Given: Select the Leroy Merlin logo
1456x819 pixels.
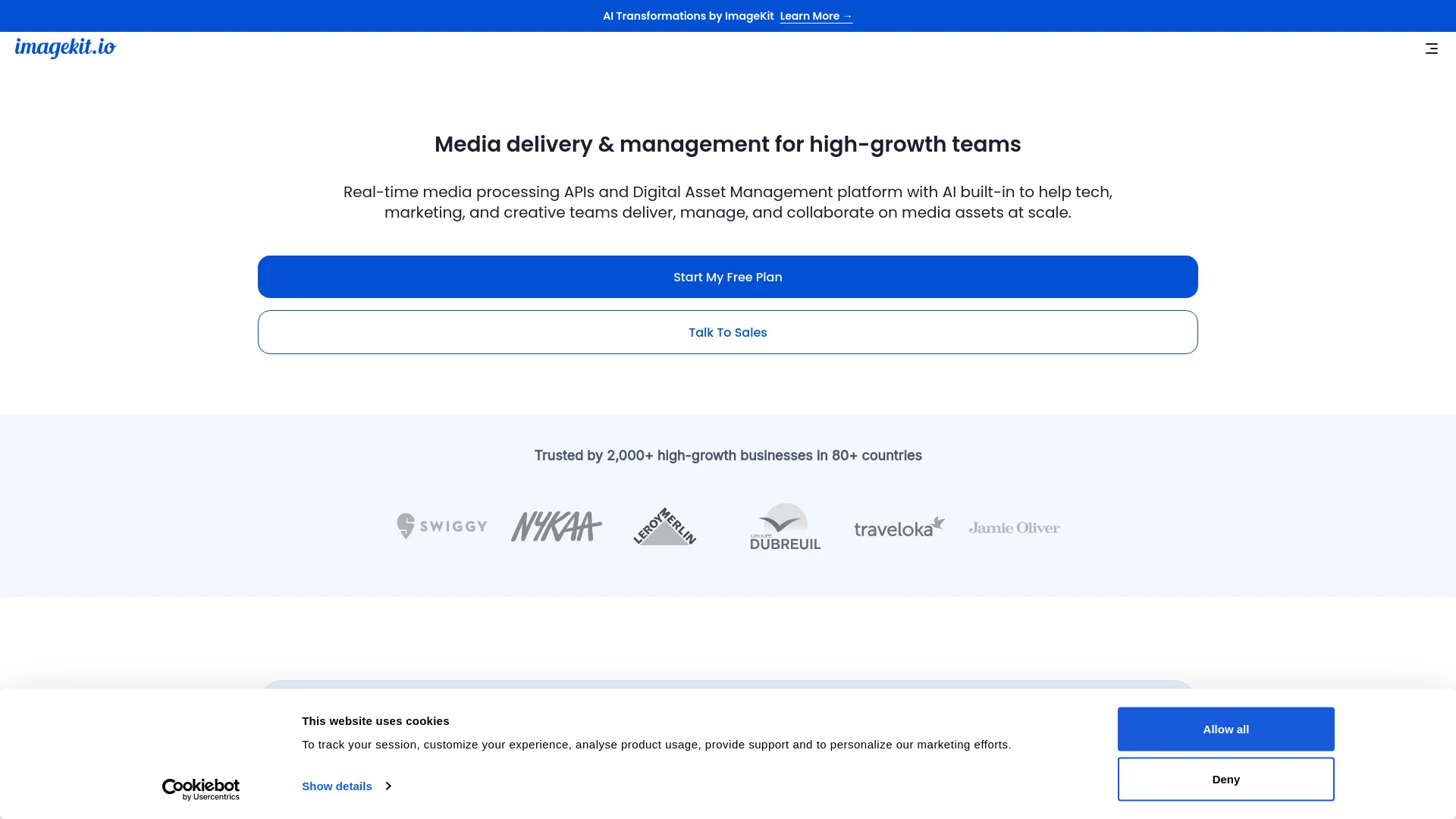Looking at the screenshot, I should 664,526.
